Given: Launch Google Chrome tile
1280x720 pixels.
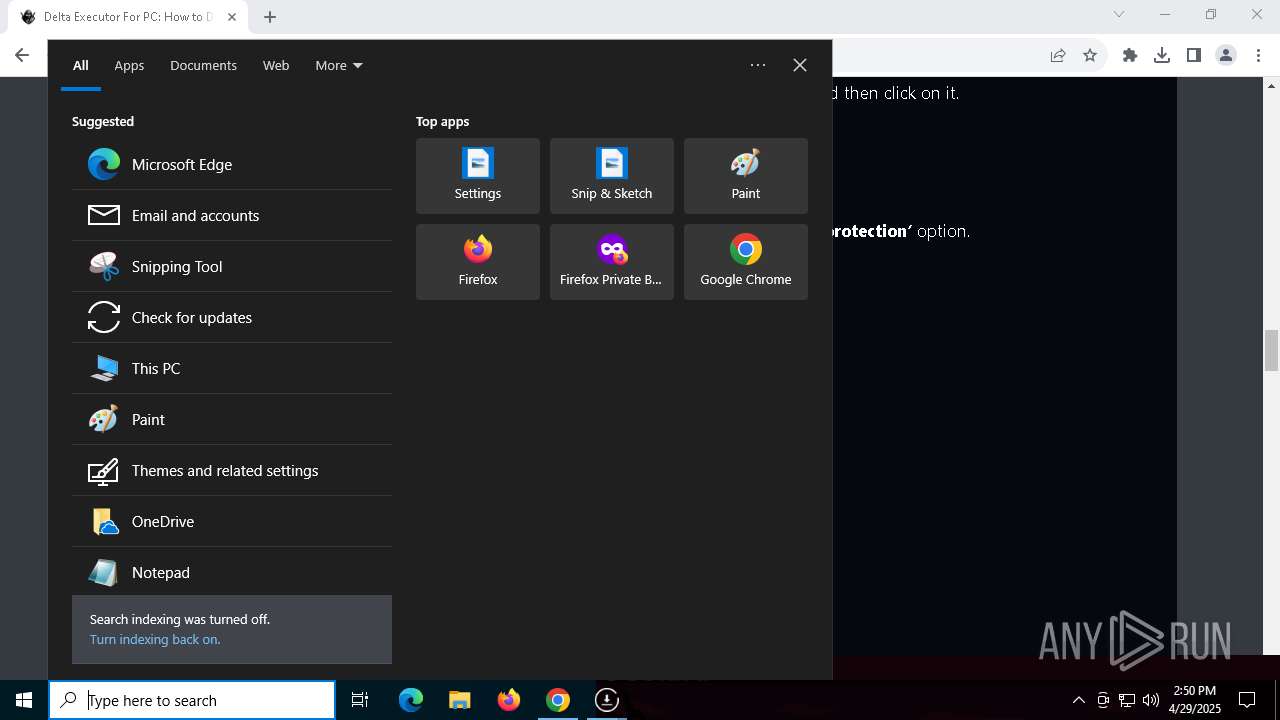Looking at the screenshot, I should pos(746,262).
